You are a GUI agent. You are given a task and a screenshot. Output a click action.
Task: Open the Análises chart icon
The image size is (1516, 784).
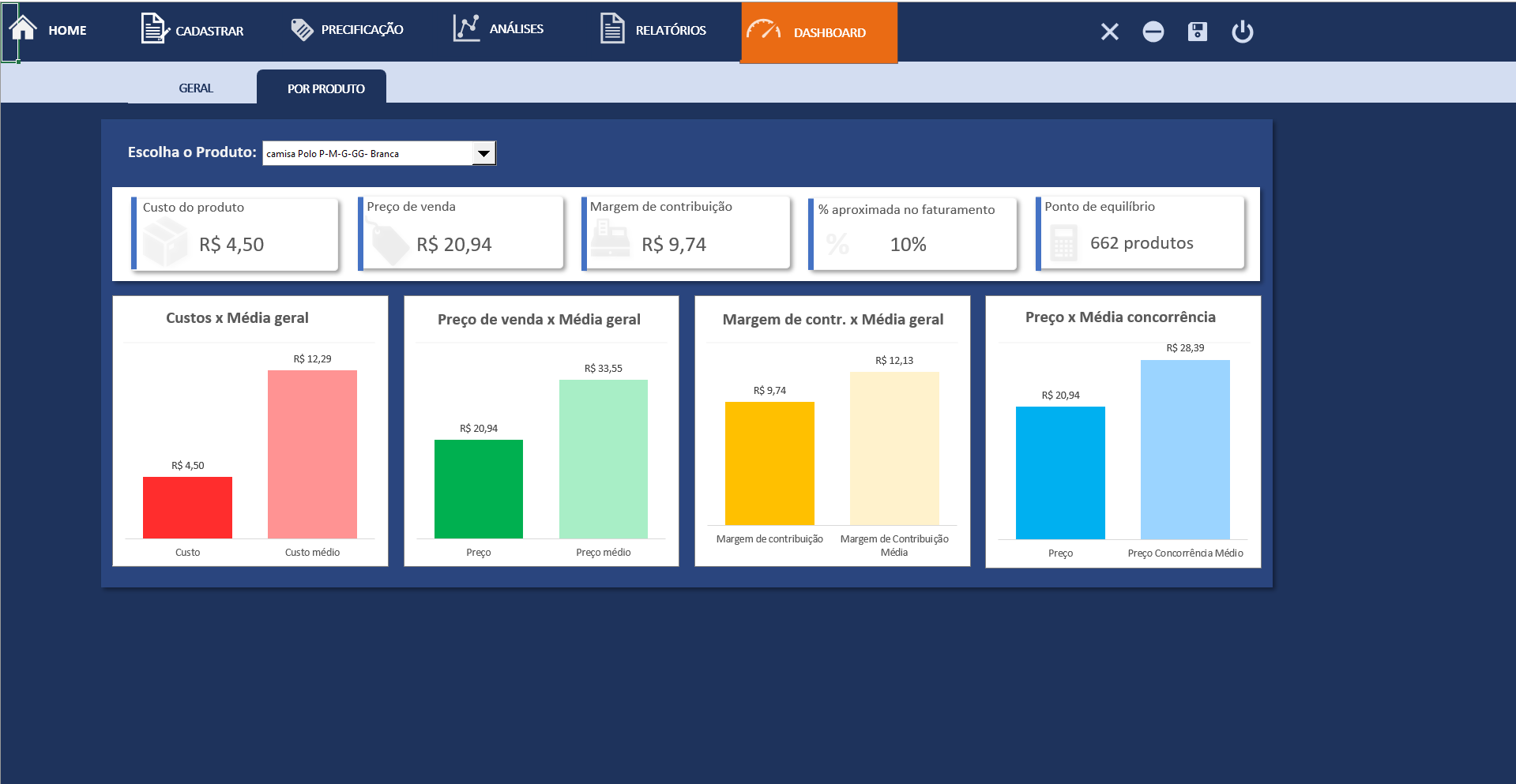point(466,28)
